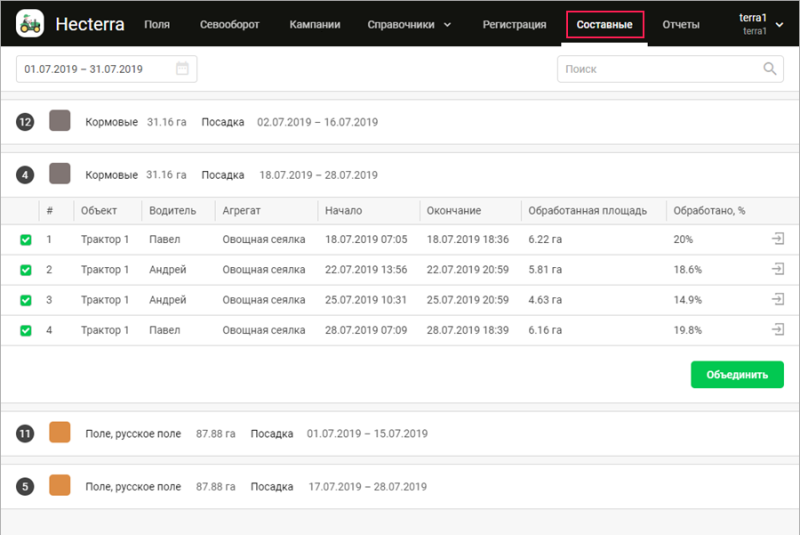The width and height of the screenshot is (800, 535).
Task: Deselect the checkbox in row 4
Action: 26,330
